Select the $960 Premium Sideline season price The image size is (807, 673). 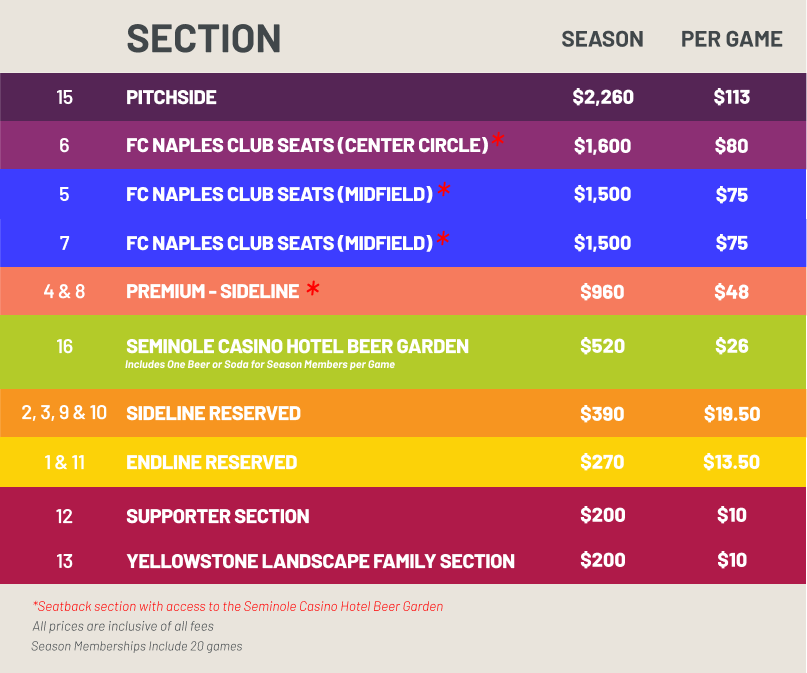(x=602, y=292)
